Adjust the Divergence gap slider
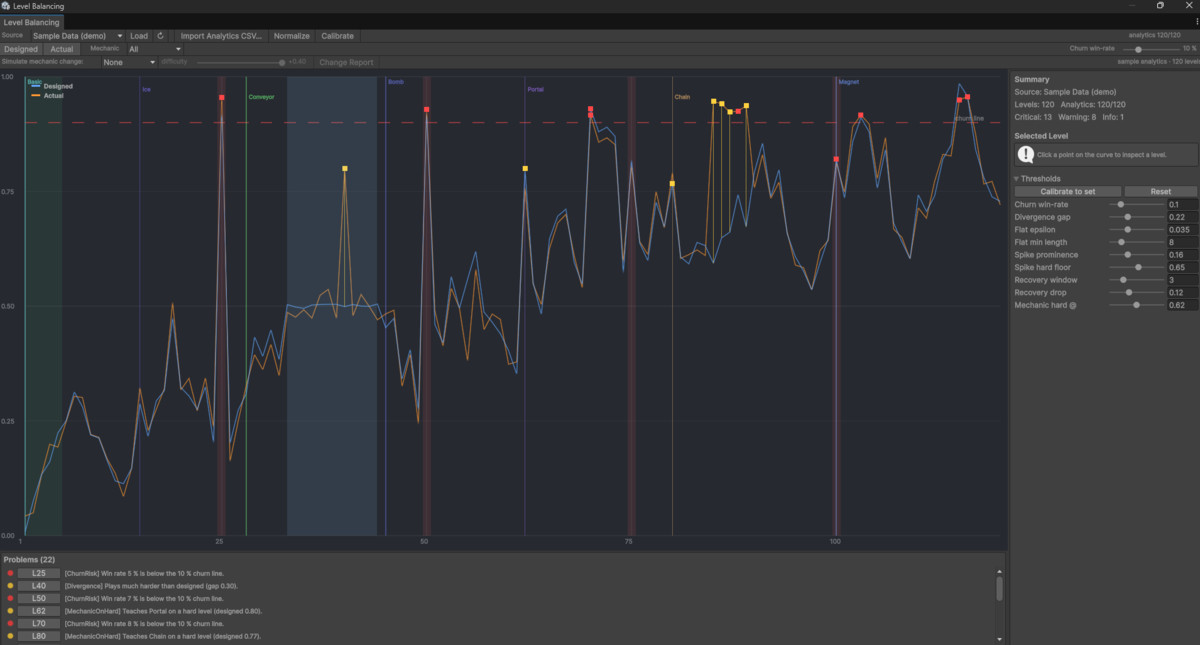The height and width of the screenshot is (645, 1200). coord(1137,217)
